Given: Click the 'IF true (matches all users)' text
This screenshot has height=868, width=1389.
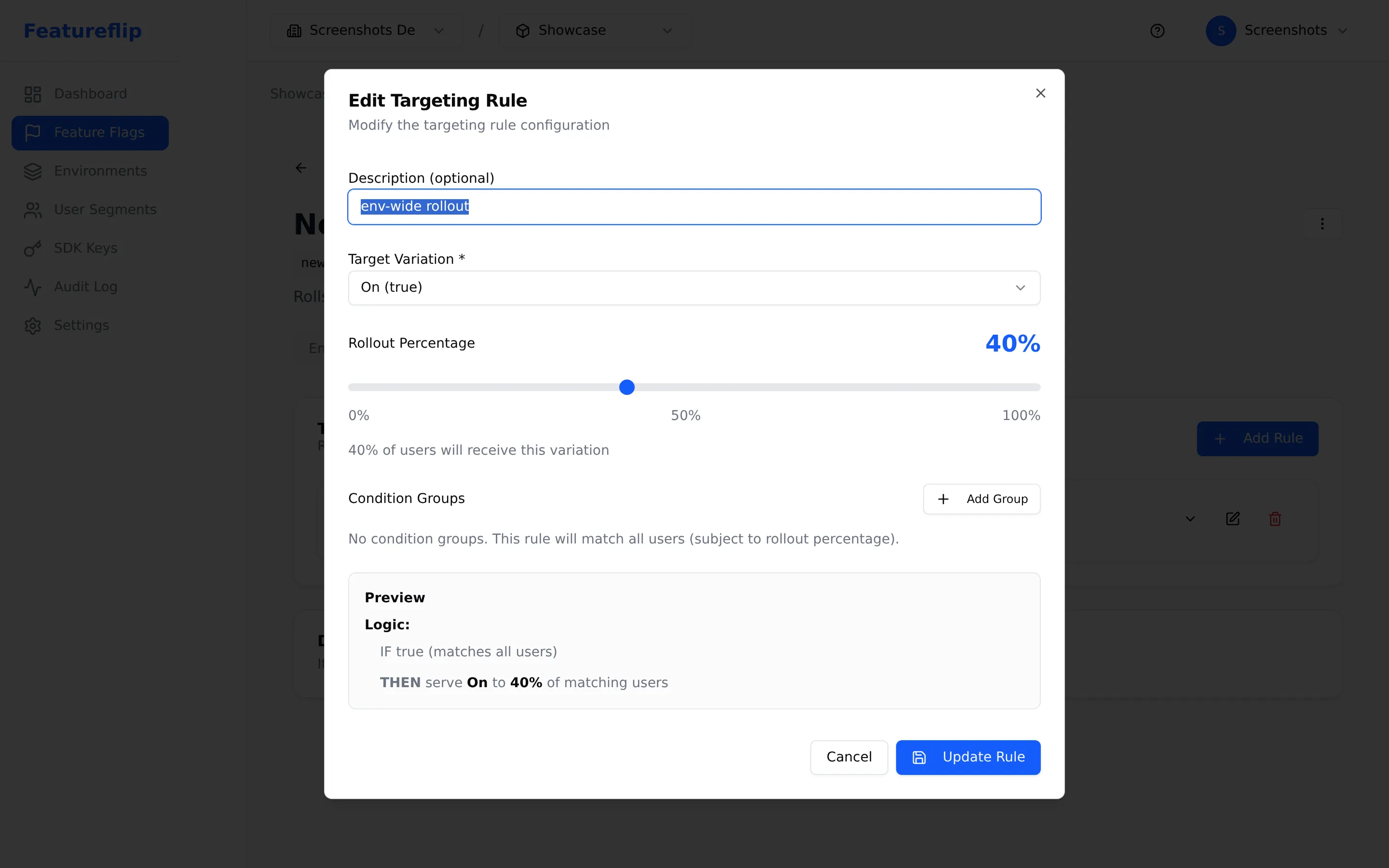Looking at the screenshot, I should click(x=468, y=651).
